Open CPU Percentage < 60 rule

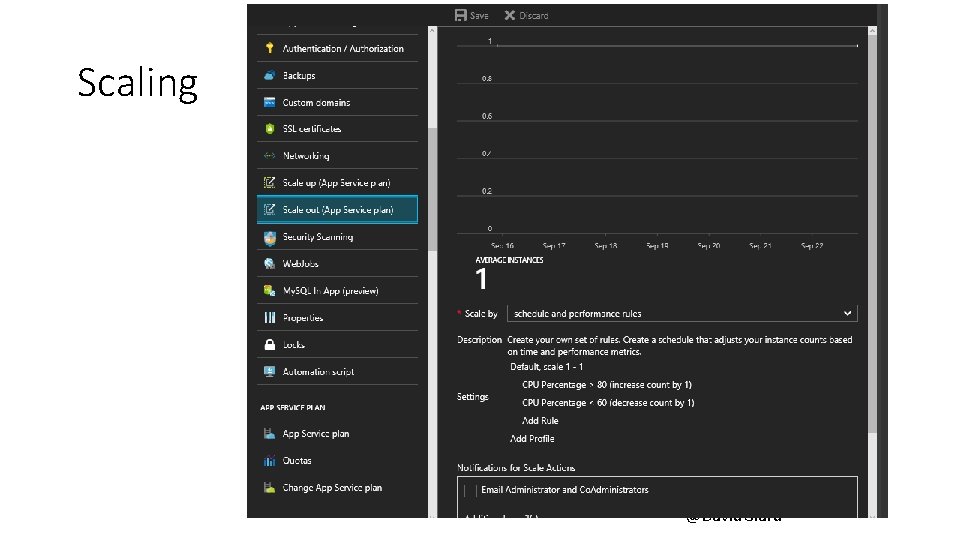(608, 402)
